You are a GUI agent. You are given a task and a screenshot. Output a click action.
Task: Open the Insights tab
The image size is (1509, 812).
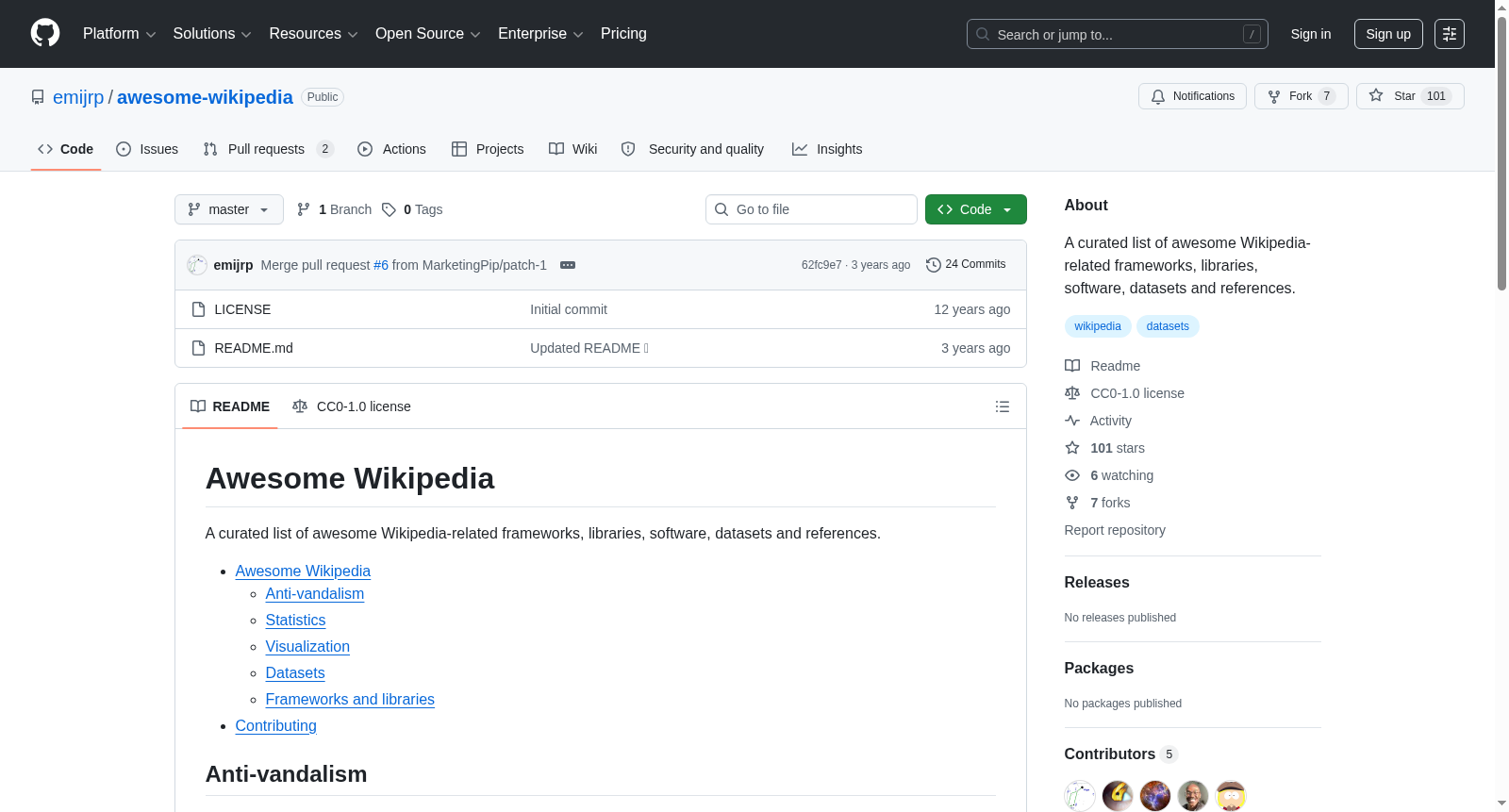[x=827, y=149]
